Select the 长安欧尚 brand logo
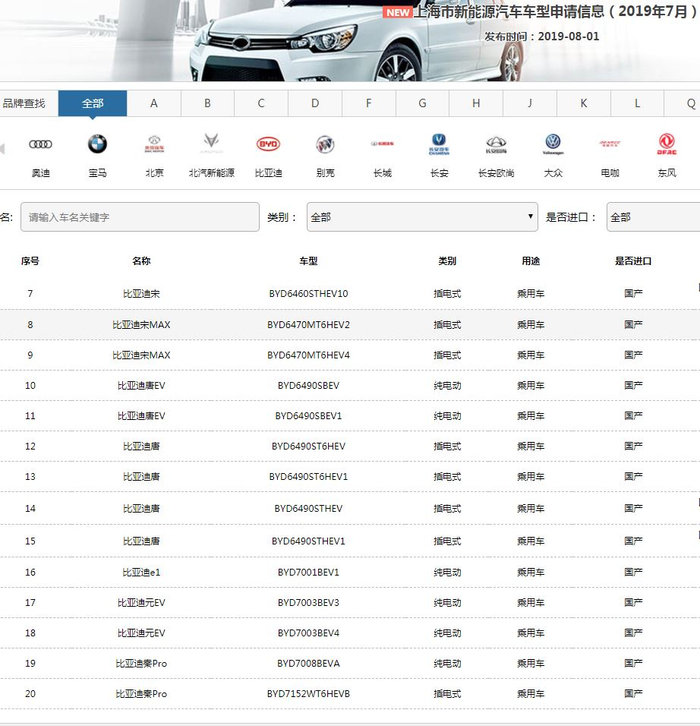 496,144
